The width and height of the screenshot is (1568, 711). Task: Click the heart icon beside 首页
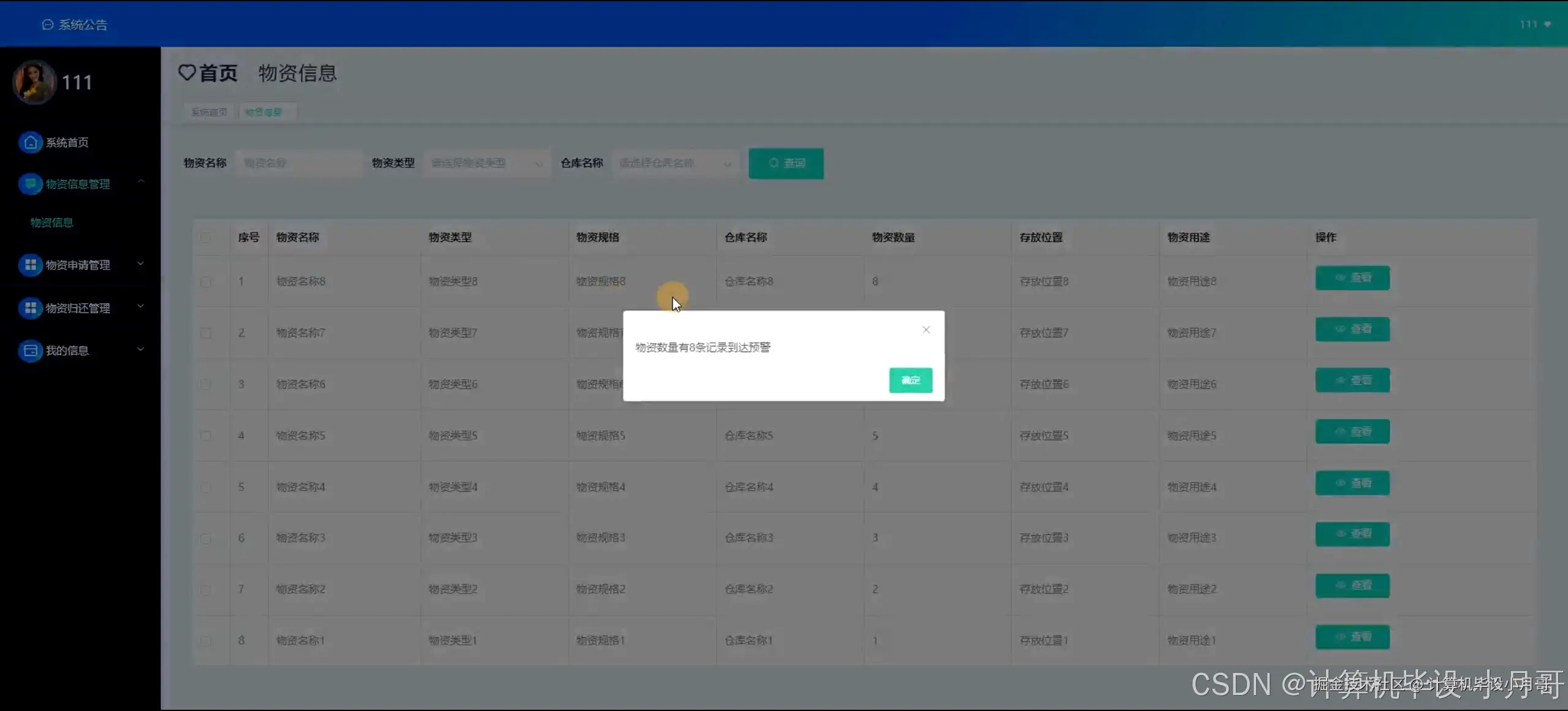point(187,73)
